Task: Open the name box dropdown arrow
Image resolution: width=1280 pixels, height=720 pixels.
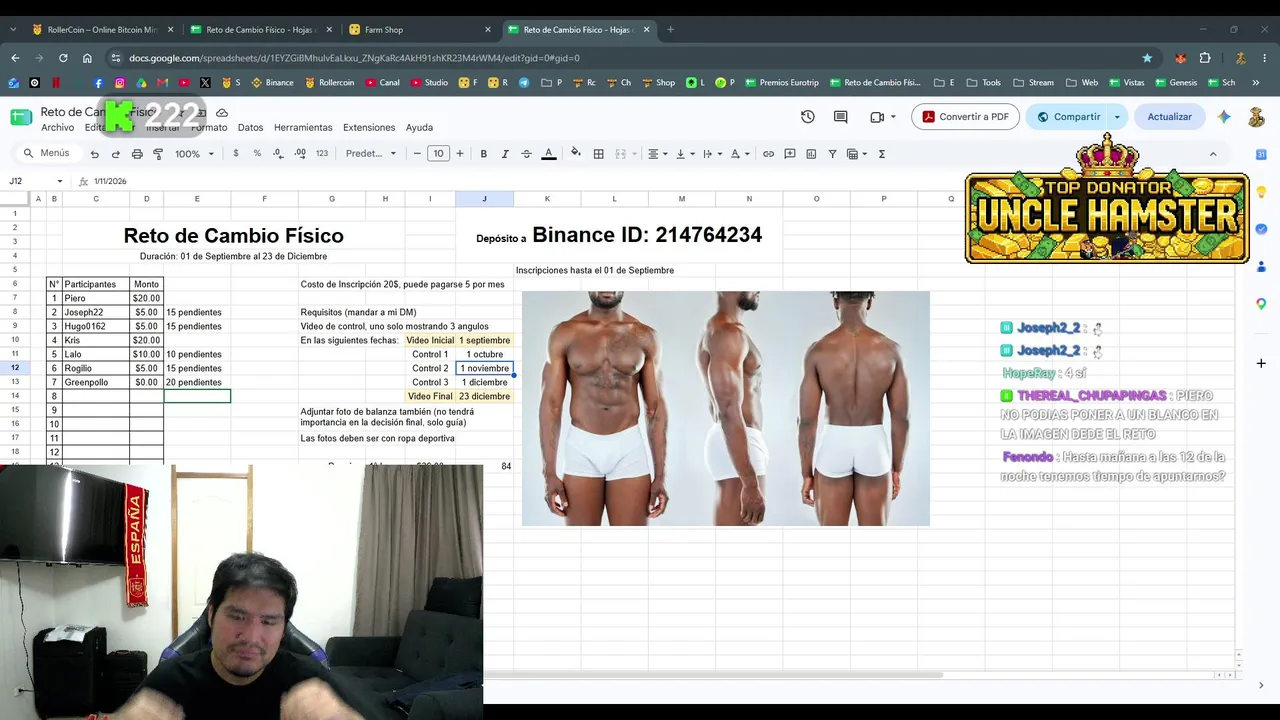Action: point(60,181)
